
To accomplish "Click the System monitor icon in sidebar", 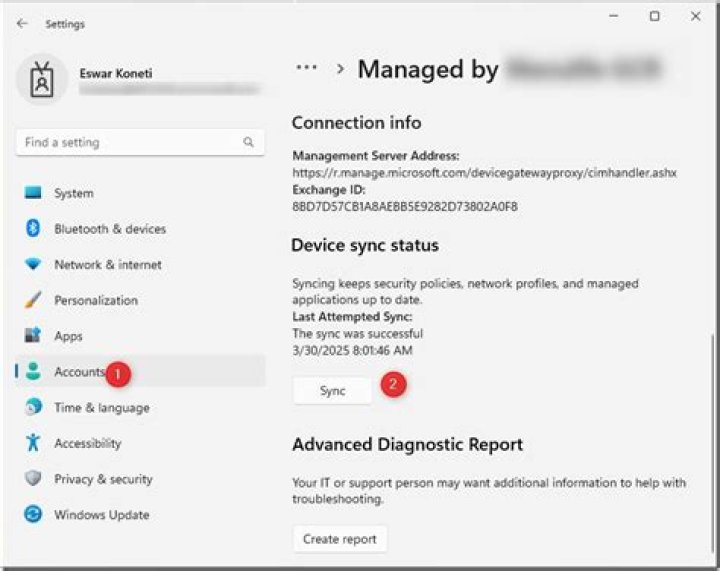I will 33,193.
